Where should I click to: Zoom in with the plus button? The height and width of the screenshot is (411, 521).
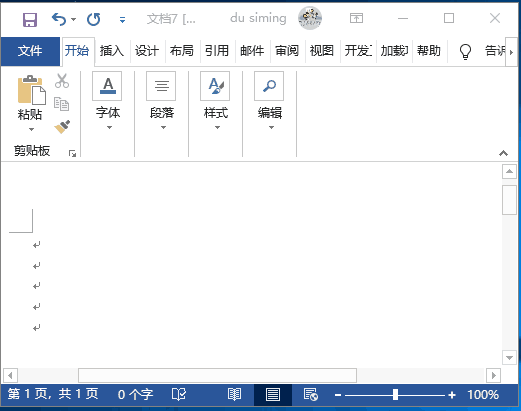(452, 395)
